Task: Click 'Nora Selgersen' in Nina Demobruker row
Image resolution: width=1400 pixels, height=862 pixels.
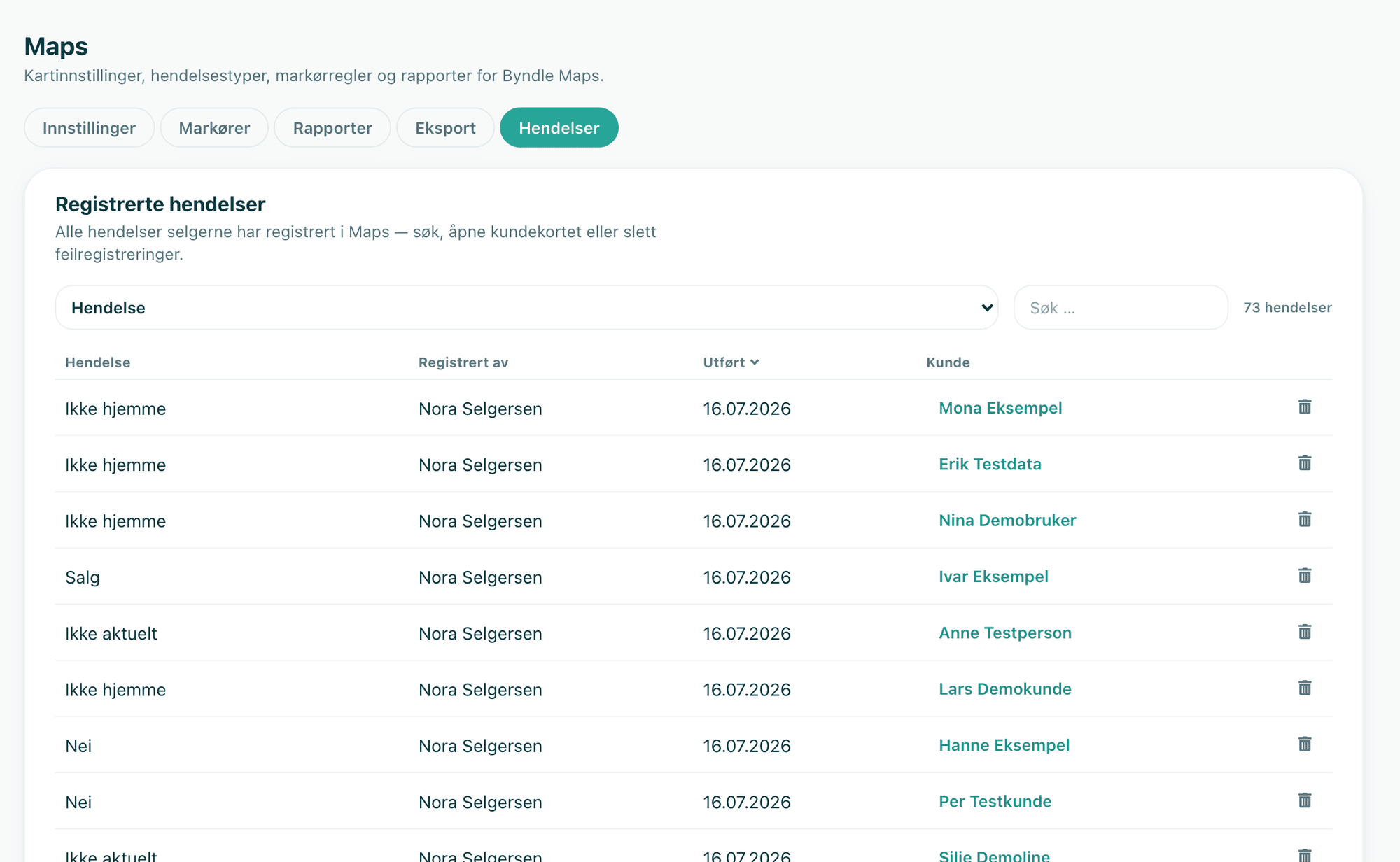Action: click(x=480, y=521)
